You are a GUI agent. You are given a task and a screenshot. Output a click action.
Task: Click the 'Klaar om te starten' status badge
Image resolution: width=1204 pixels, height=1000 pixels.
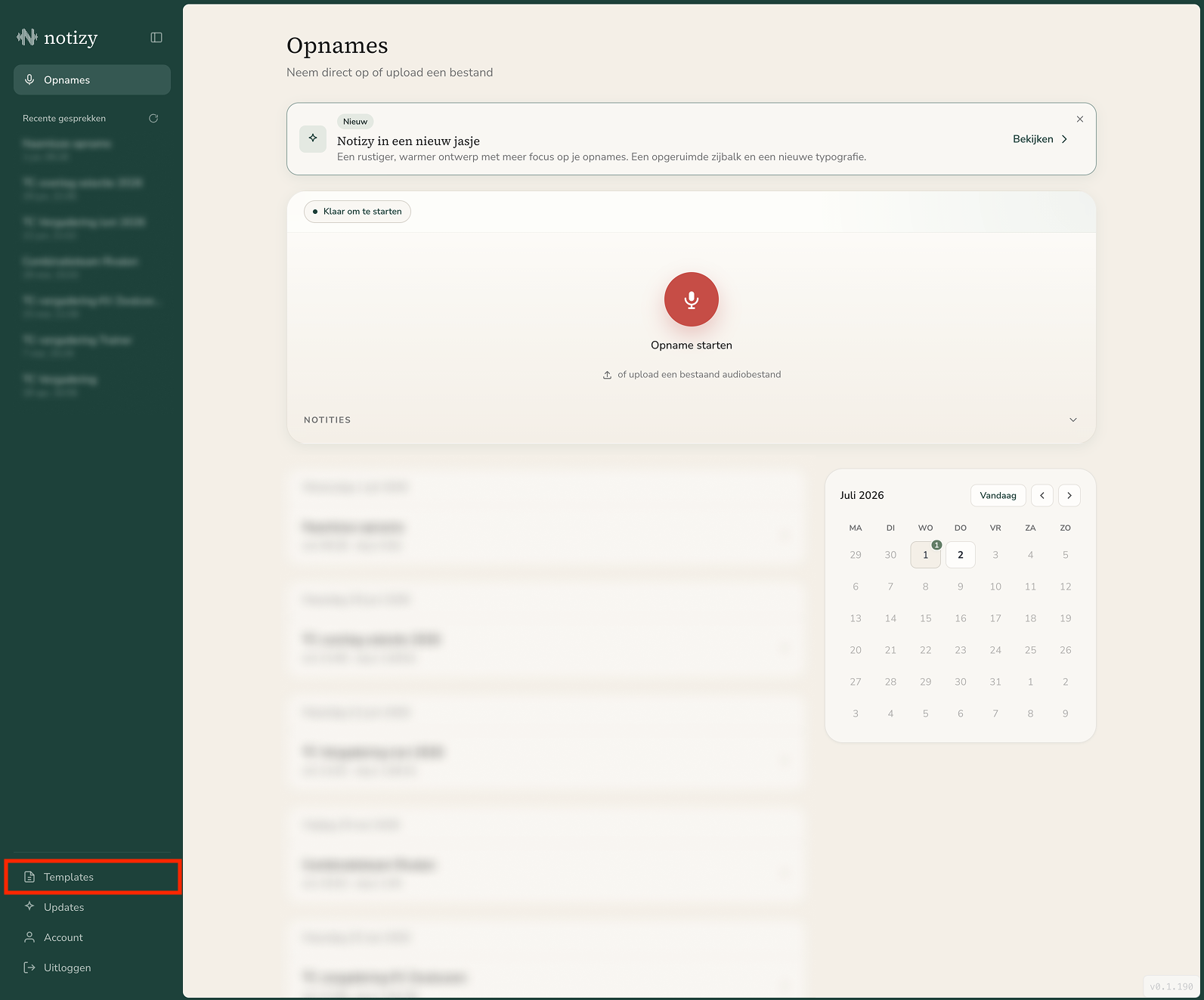pyautogui.click(x=357, y=212)
